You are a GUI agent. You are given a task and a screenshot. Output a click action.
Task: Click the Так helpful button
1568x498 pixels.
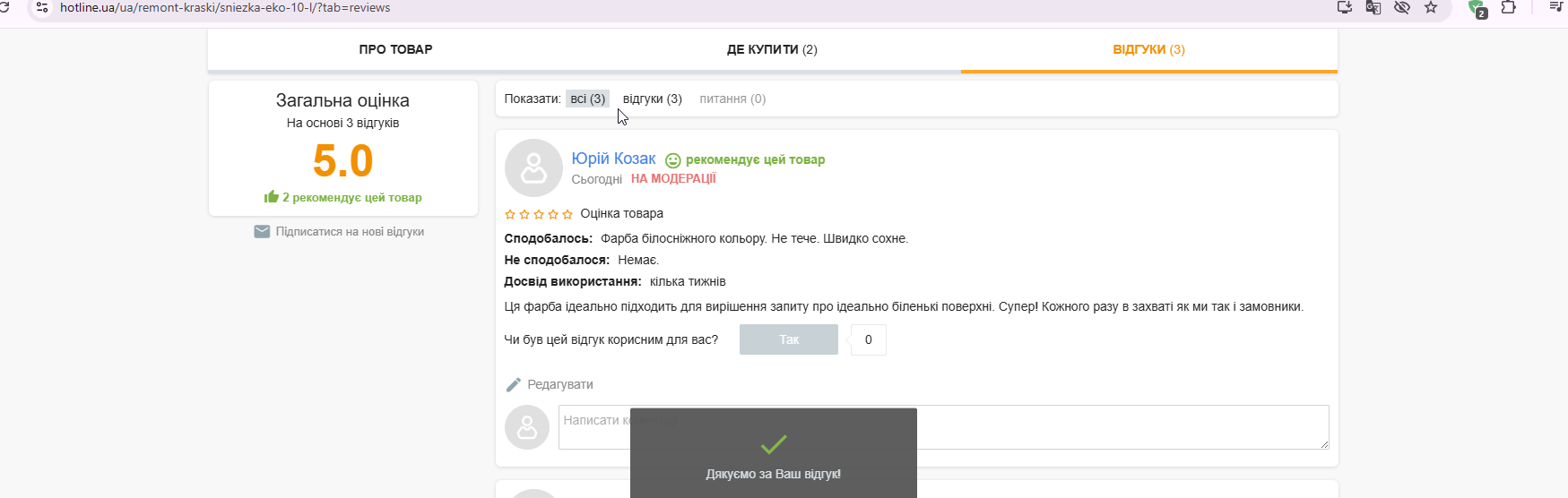click(789, 339)
